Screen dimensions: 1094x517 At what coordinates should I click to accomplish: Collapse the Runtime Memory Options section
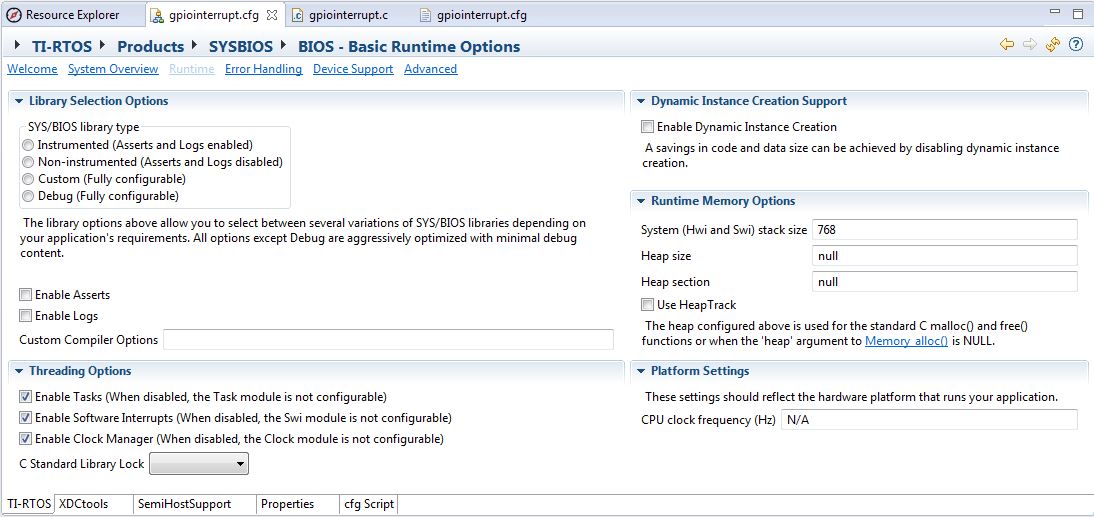(641, 201)
